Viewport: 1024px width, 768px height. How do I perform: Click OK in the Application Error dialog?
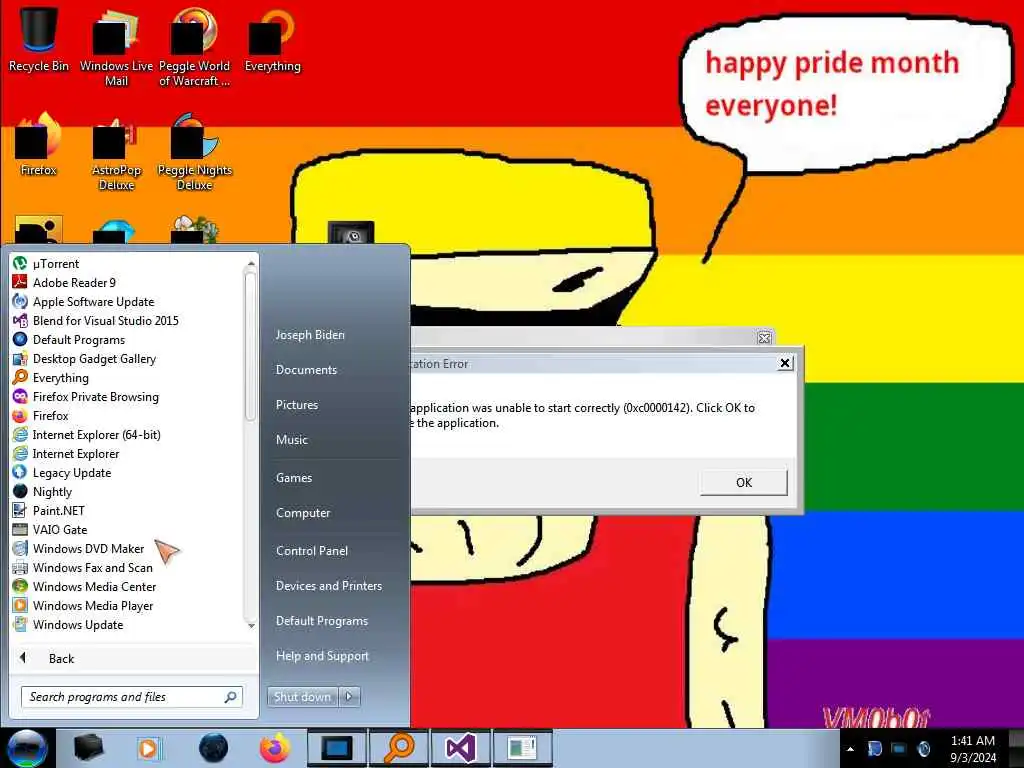click(x=744, y=483)
